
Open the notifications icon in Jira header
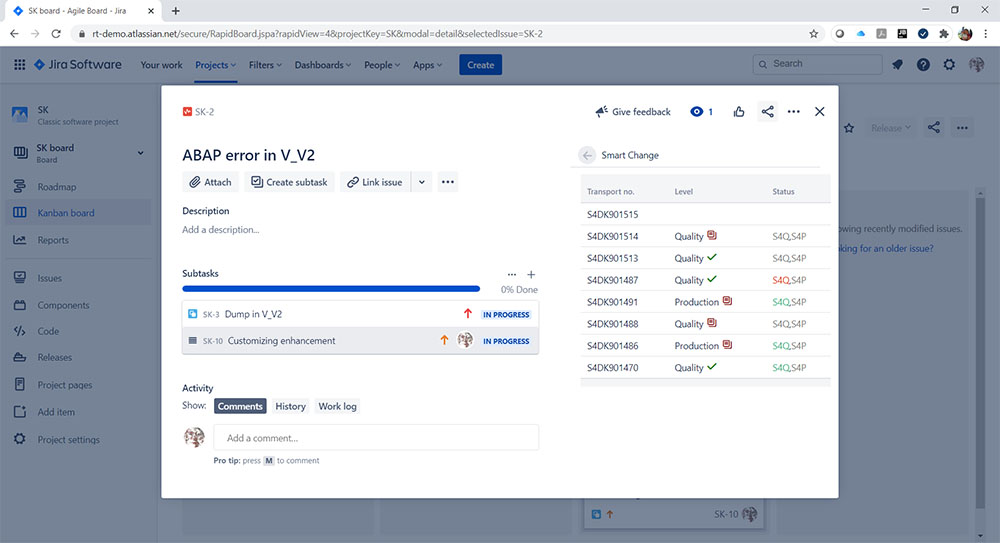[x=897, y=64]
